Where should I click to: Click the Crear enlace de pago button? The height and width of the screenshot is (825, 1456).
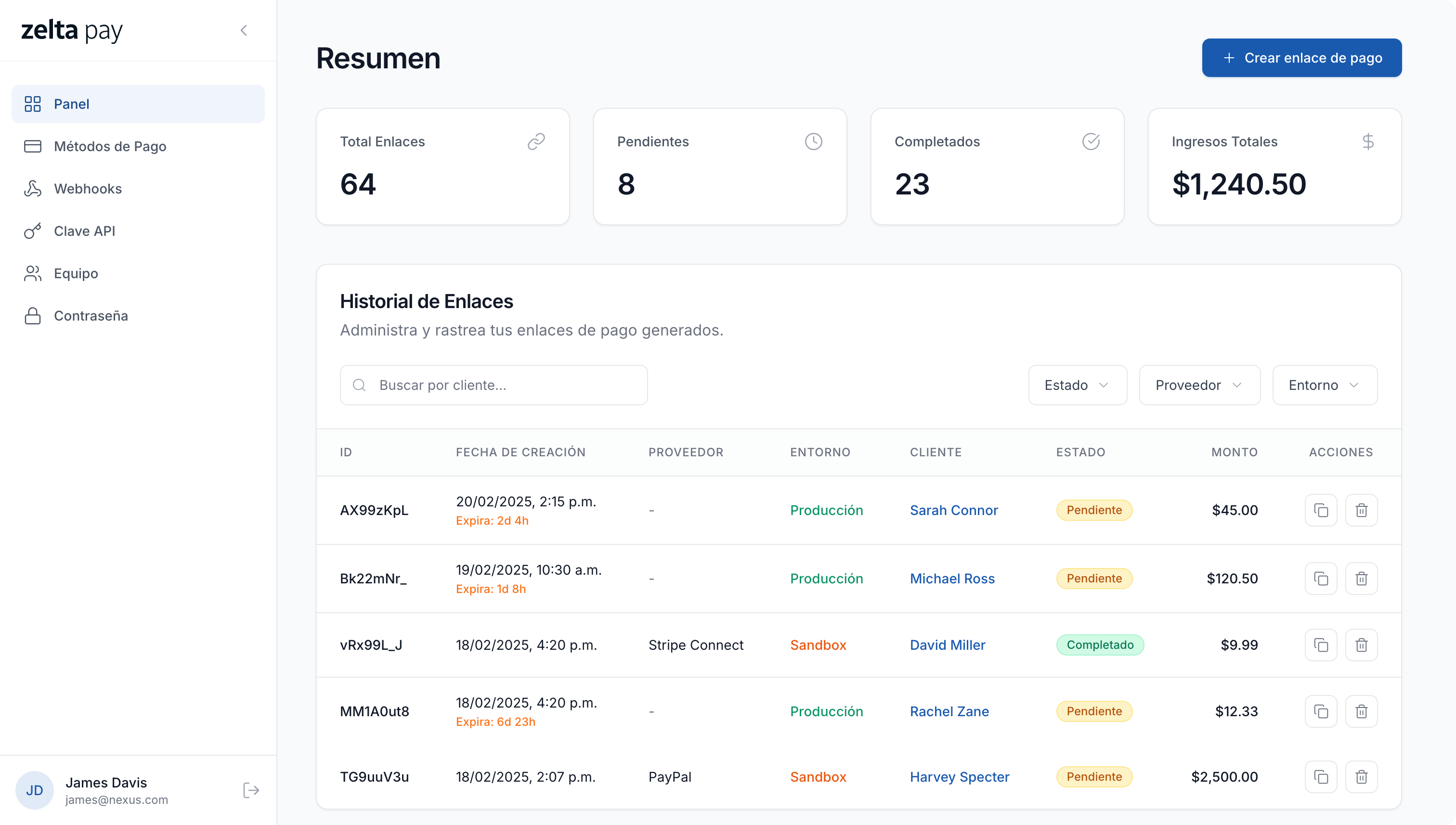1300,57
